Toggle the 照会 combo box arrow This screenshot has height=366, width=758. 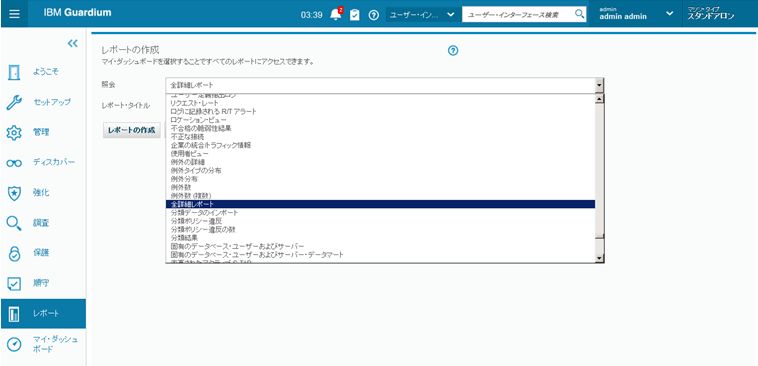coord(599,85)
